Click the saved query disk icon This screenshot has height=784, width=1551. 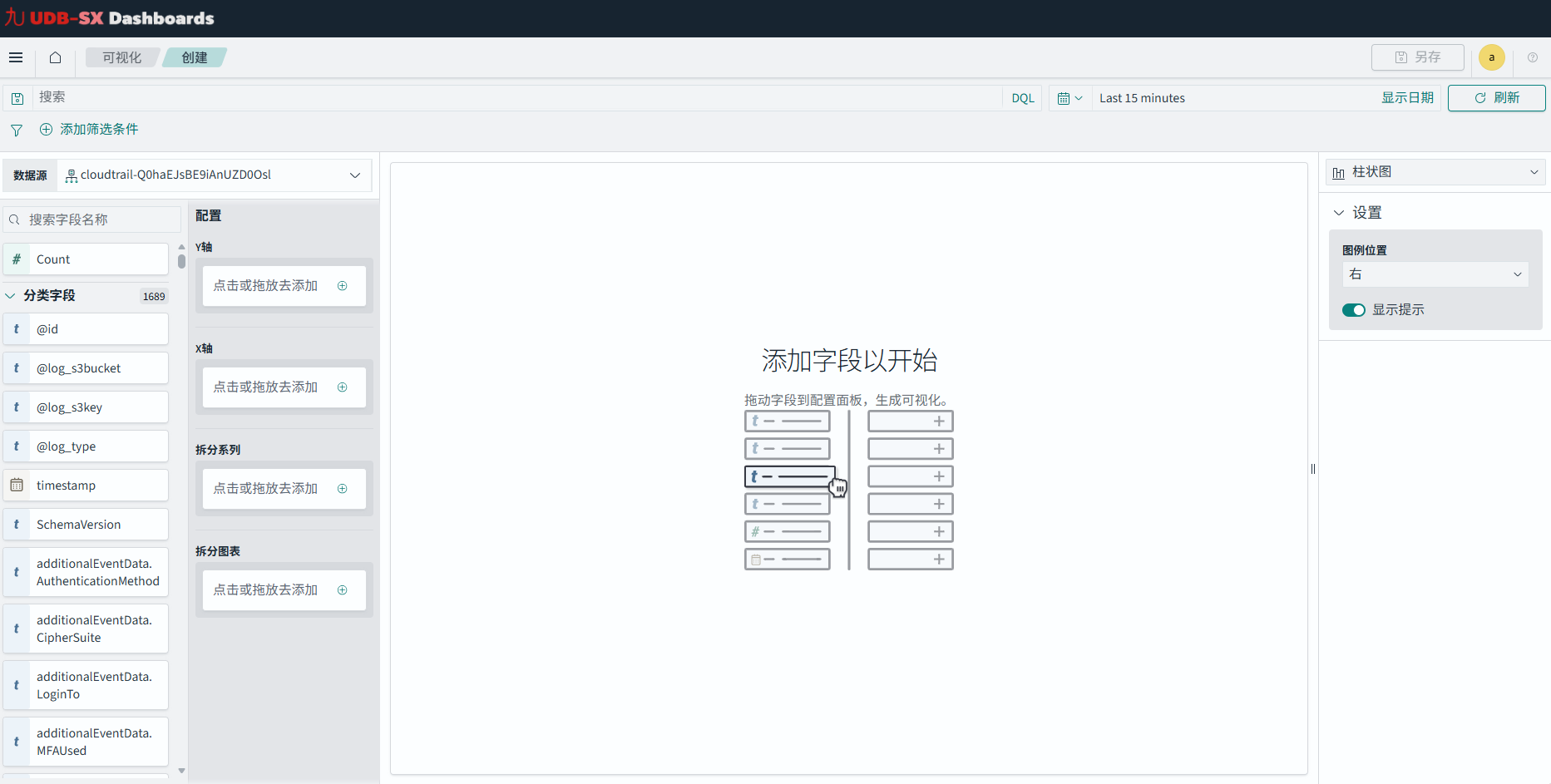click(x=17, y=98)
